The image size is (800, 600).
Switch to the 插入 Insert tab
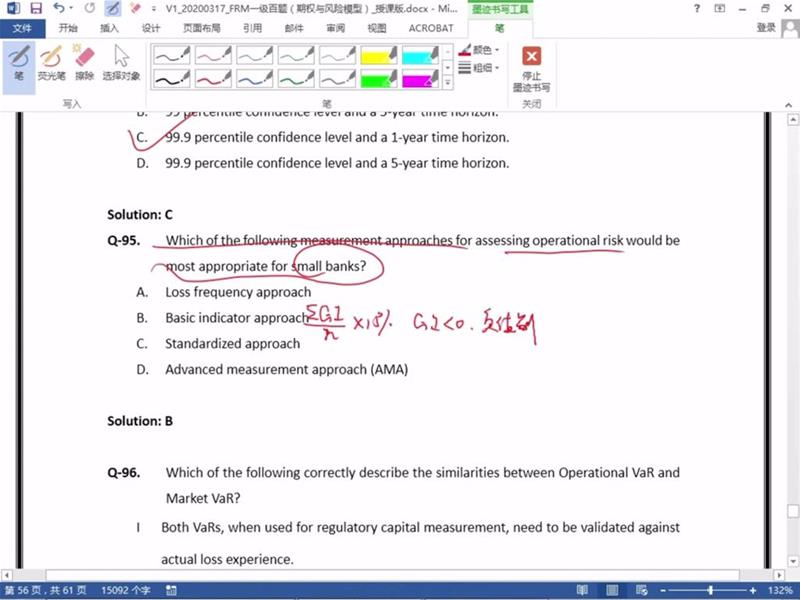click(109, 28)
